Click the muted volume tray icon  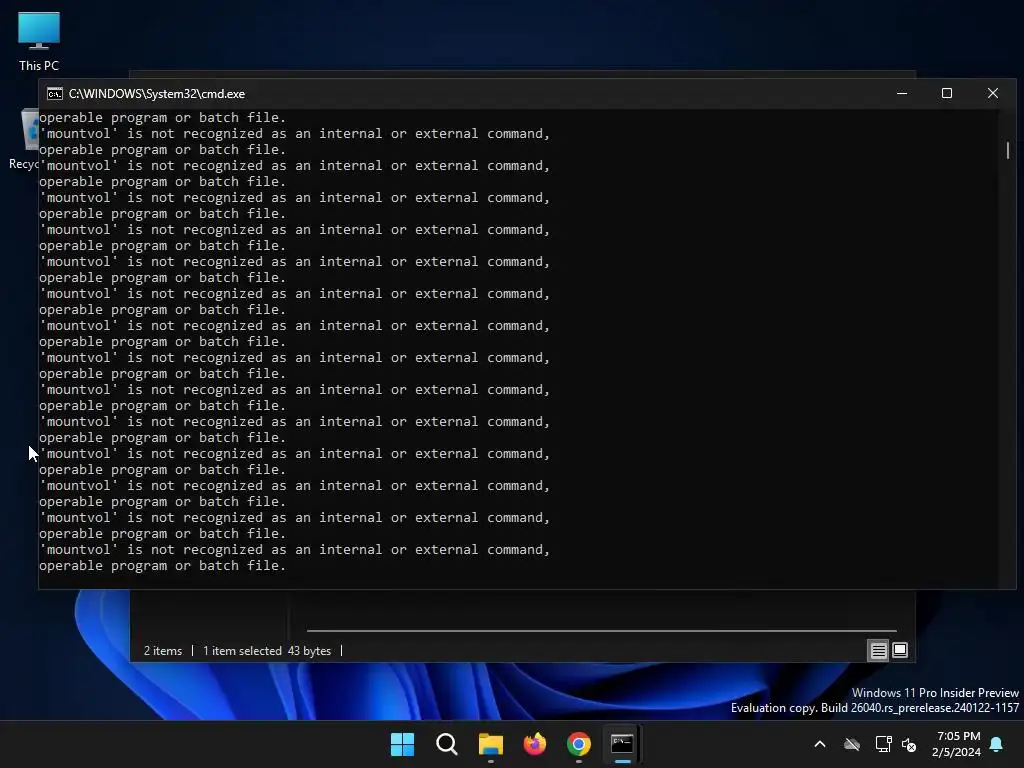pyautogui.click(x=908, y=744)
